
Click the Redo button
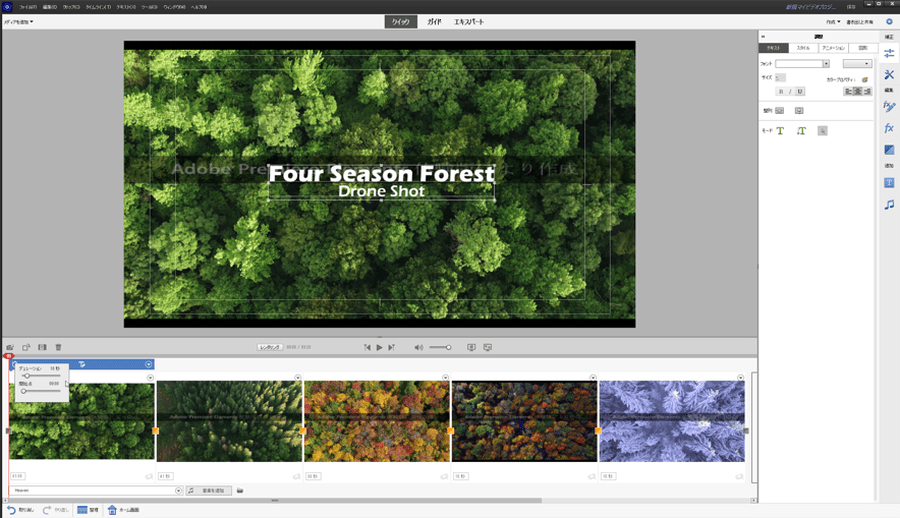click(x=56, y=510)
